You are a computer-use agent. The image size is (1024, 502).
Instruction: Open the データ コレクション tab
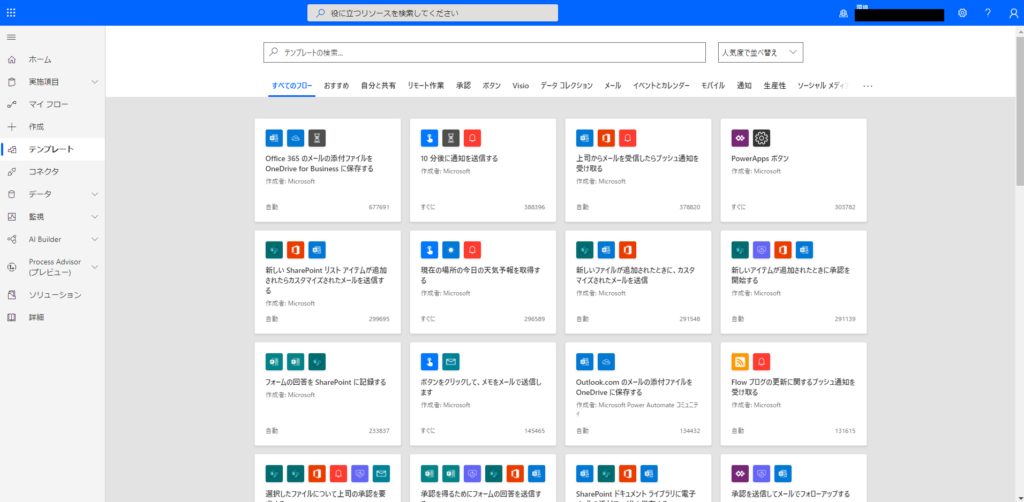click(567, 86)
